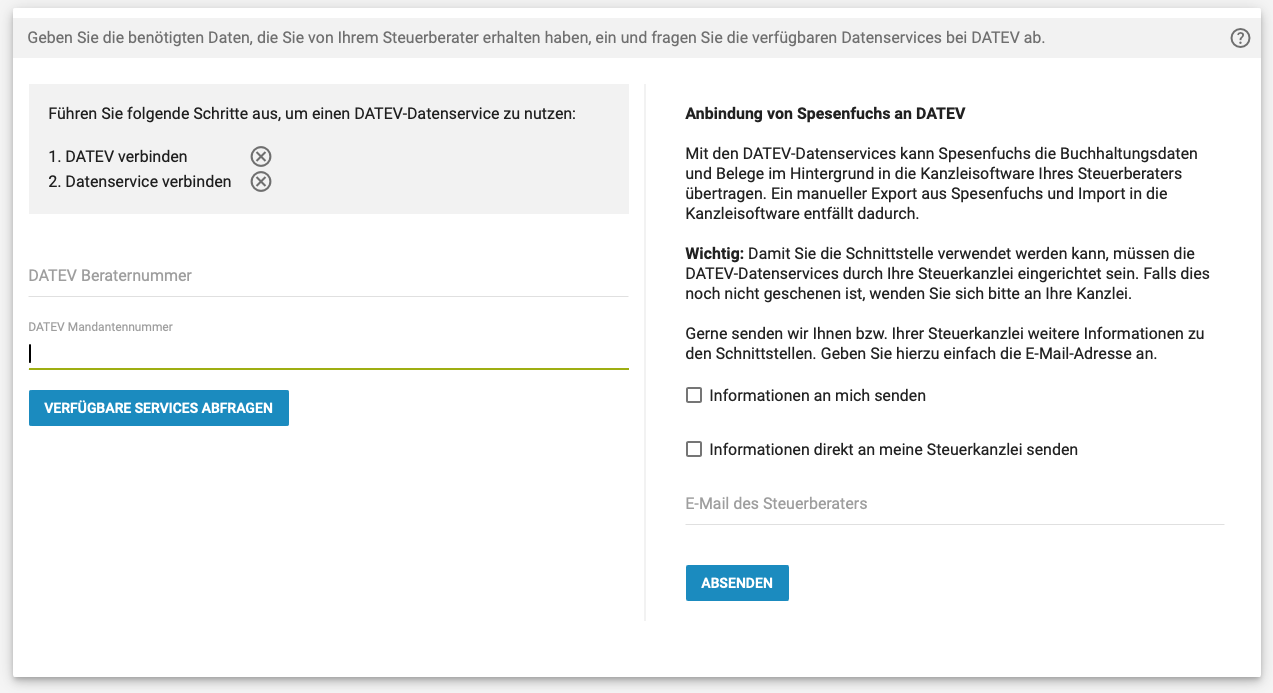
Task: Tick Informationen direkt an meine Steuerkanzlei senden
Action: (694, 449)
